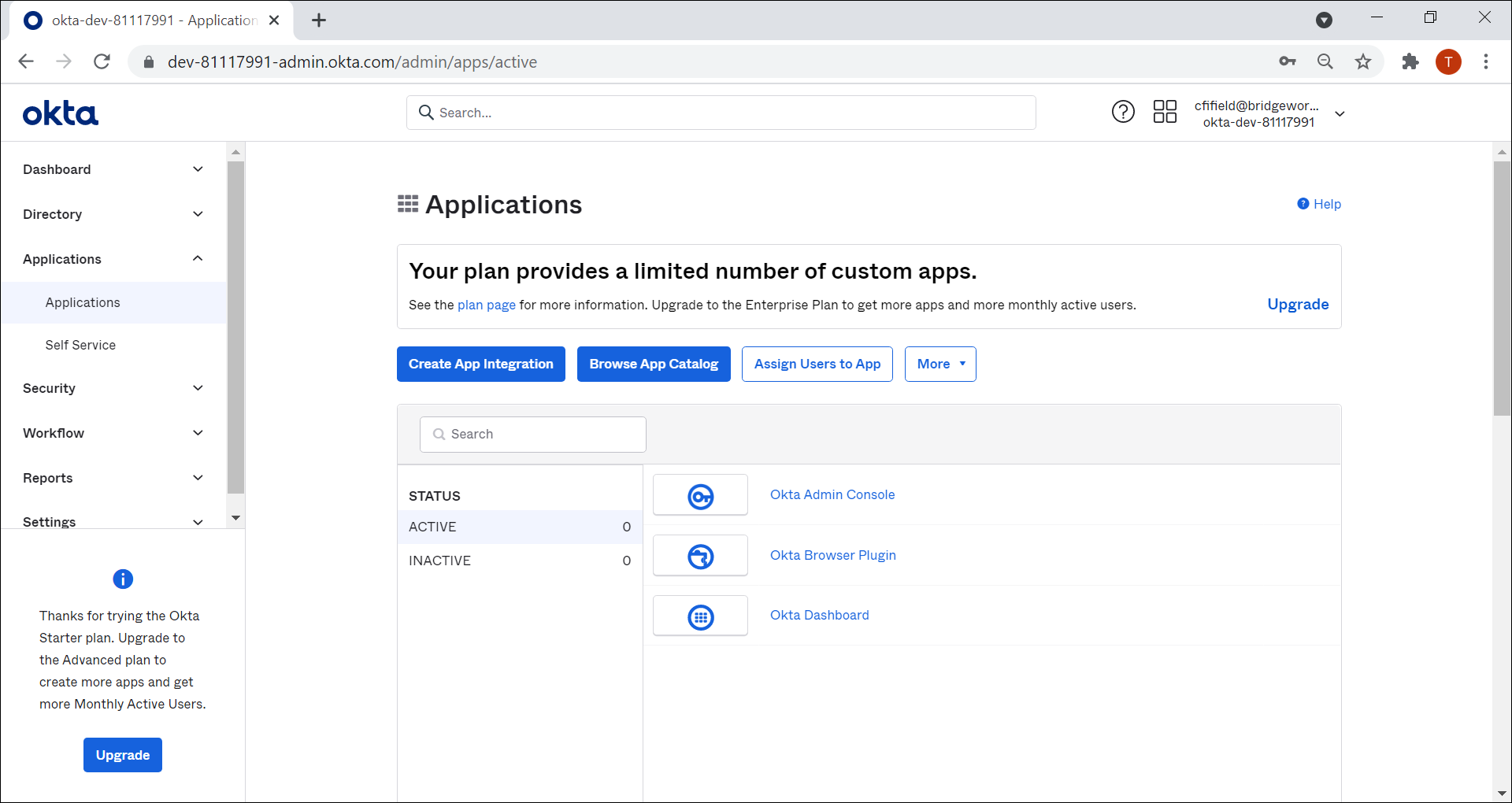Open the apps grid icon in header
The width and height of the screenshot is (1512, 803).
click(1165, 112)
